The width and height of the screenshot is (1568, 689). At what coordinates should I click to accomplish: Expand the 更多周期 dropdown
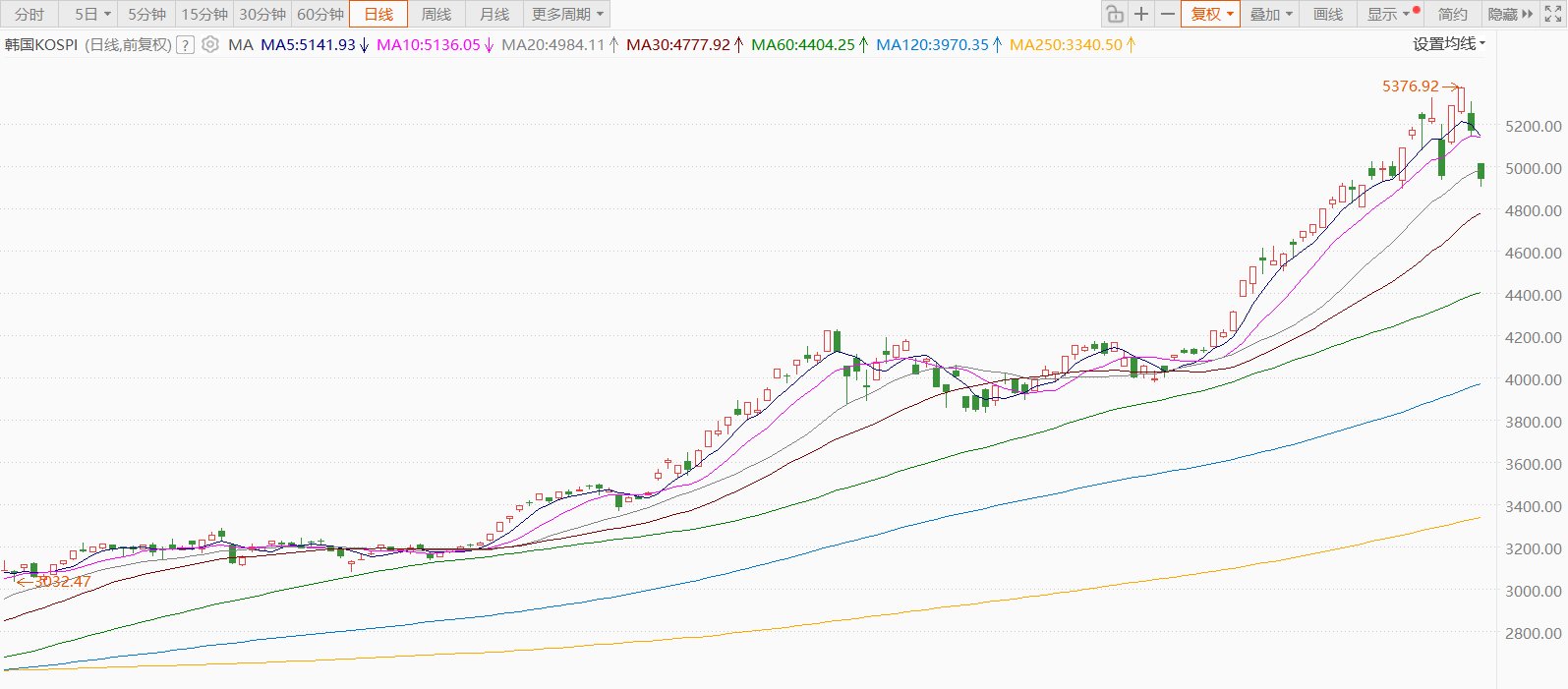pos(568,14)
